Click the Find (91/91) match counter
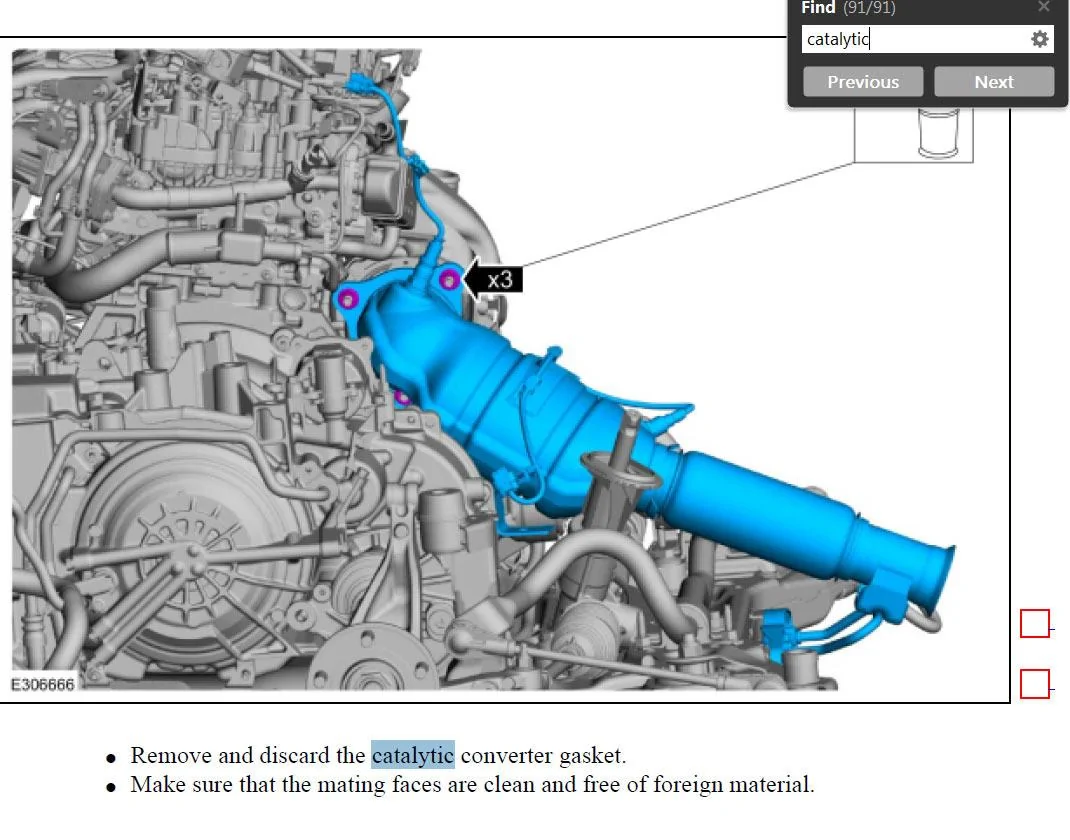Screen dimensions: 1070x840 (869, 8)
